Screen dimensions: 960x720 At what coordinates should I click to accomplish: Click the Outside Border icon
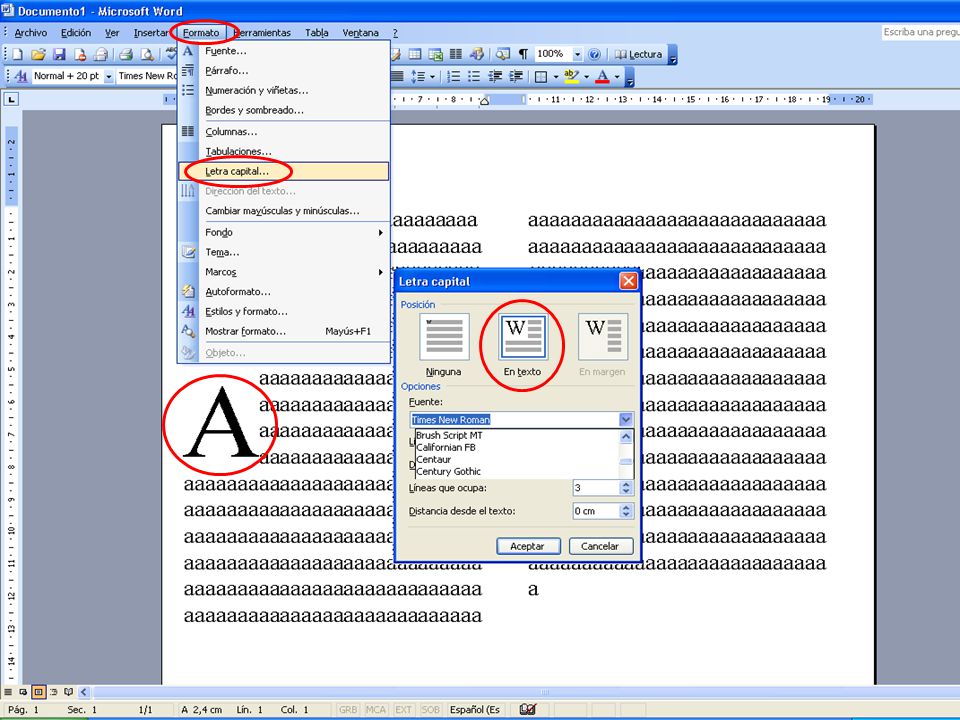(541, 77)
